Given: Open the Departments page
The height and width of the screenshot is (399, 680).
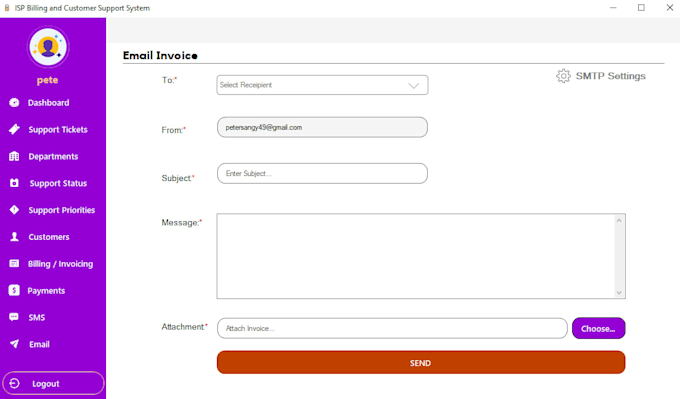Looking at the screenshot, I should [x=53, y=157].
